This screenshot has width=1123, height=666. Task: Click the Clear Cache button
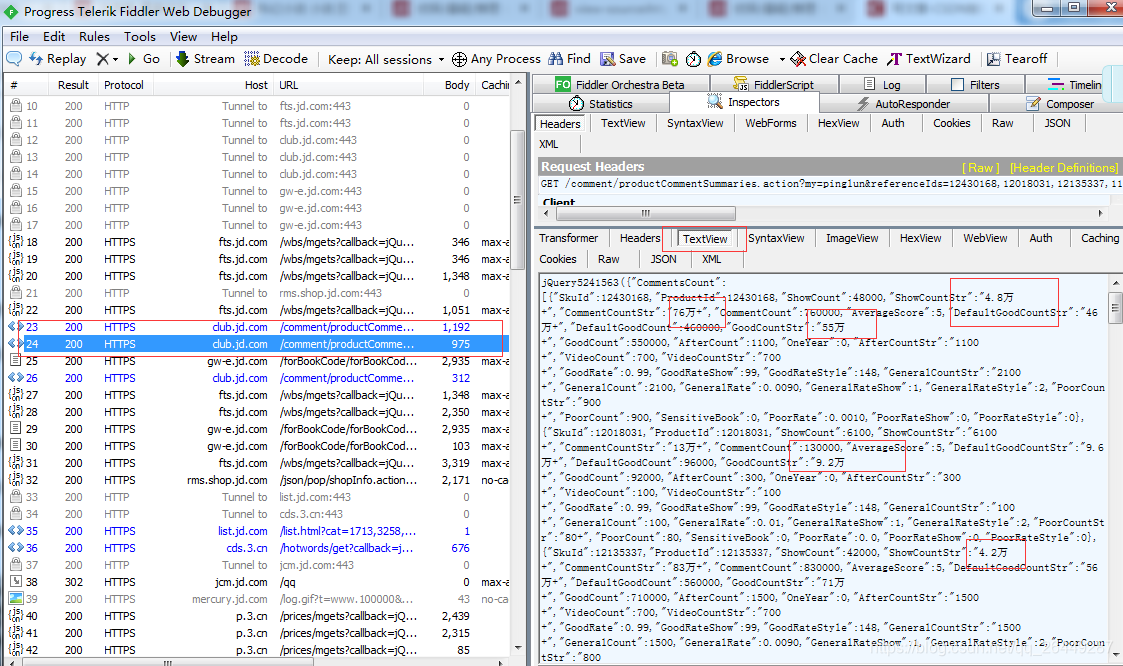834,59
